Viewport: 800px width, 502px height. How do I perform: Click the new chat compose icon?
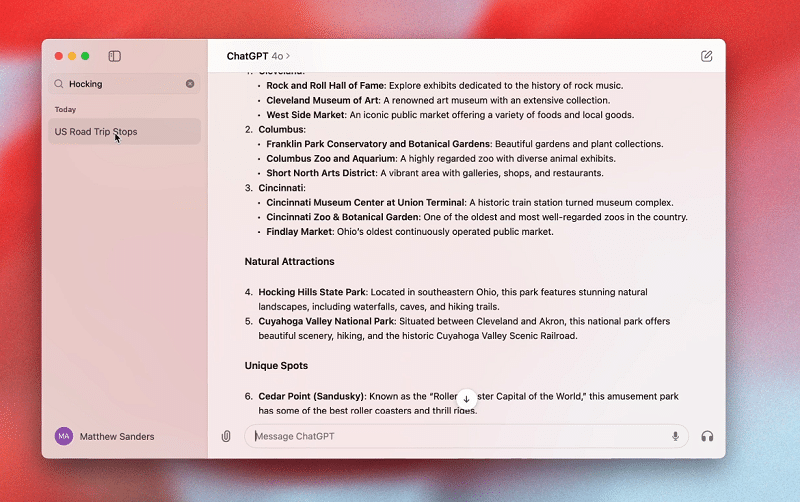tap(706, 56)
